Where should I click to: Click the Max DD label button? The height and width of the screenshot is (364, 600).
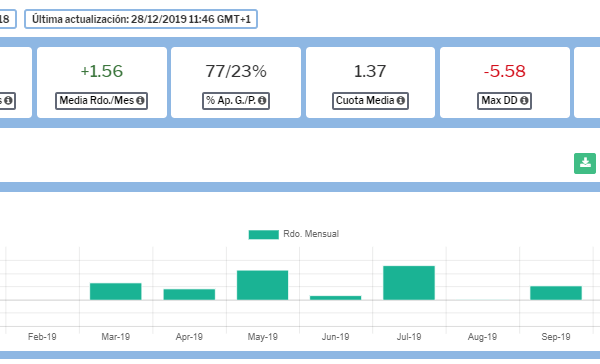pyautogui.click(x=504, y=101)
